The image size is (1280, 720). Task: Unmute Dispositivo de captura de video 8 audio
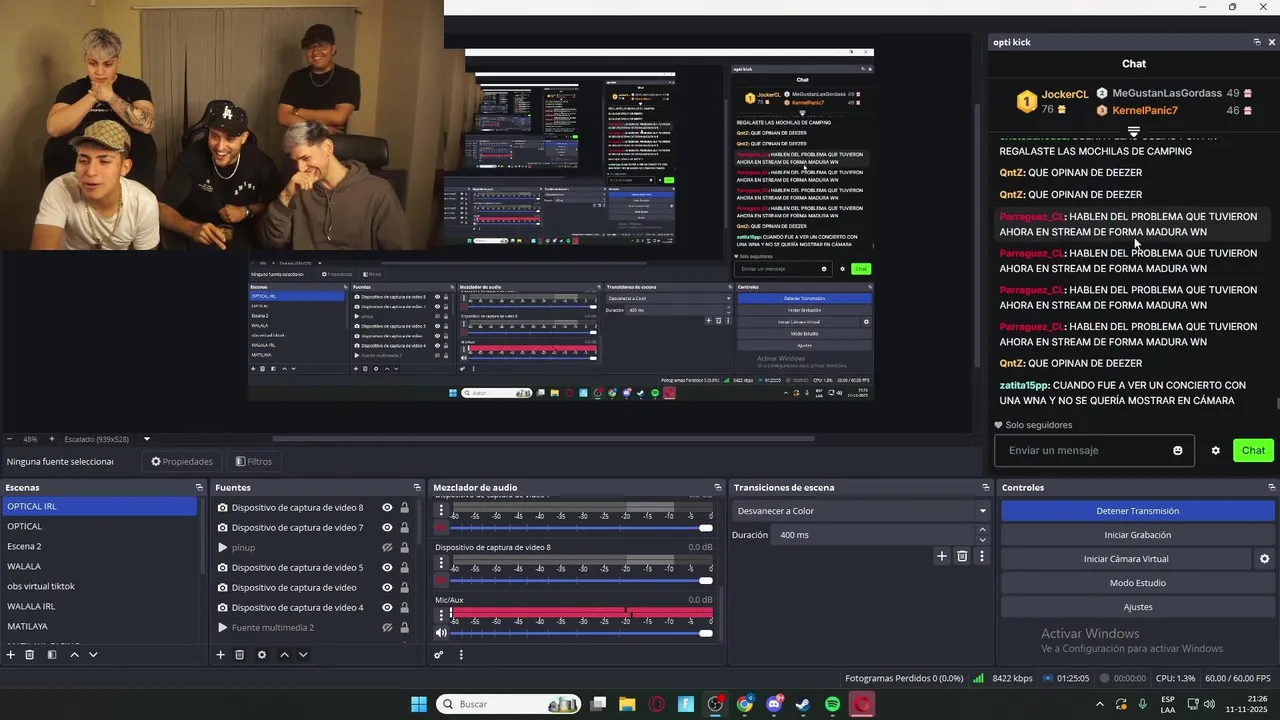441,580
